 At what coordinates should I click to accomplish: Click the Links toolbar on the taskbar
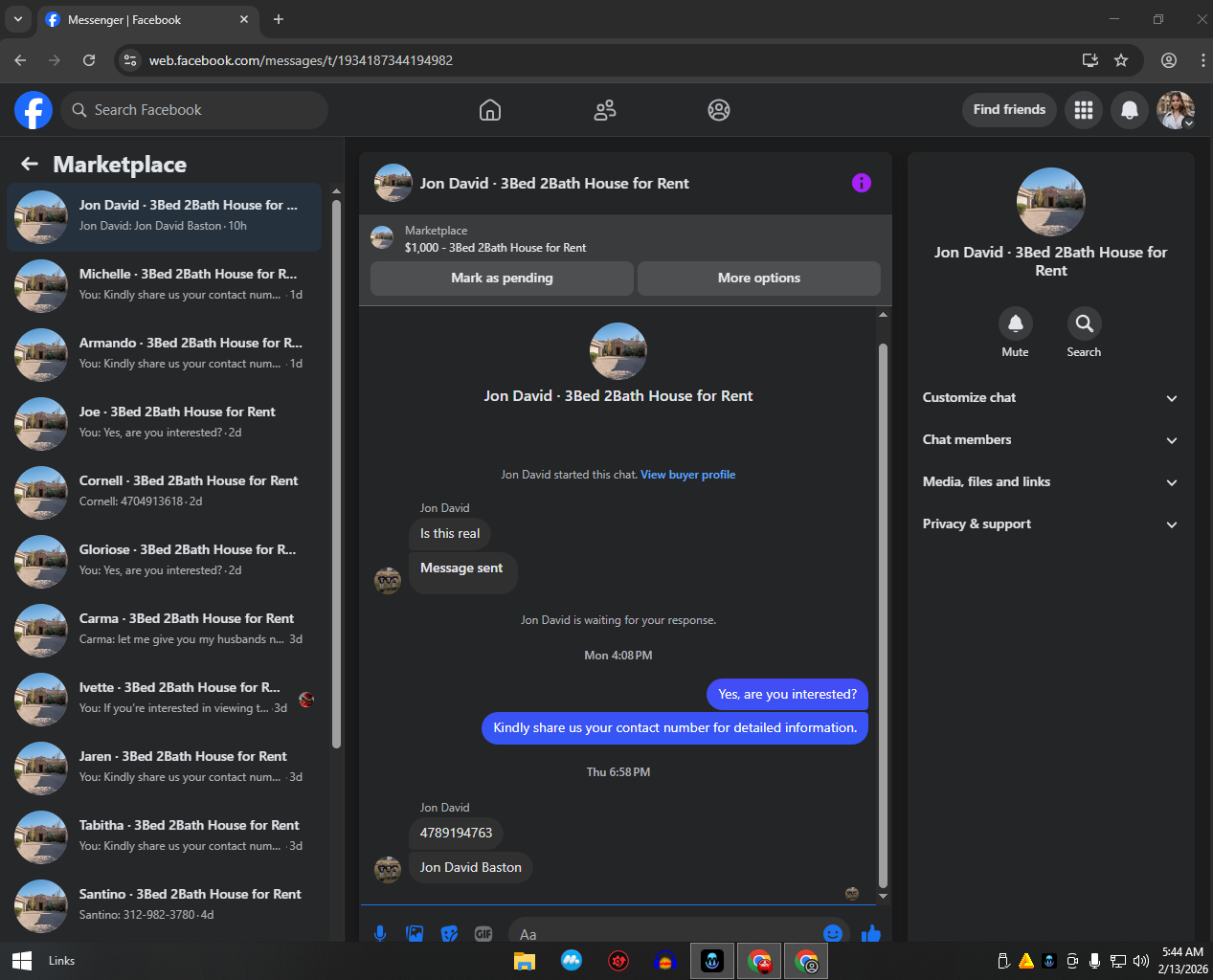tap(61, 961)
